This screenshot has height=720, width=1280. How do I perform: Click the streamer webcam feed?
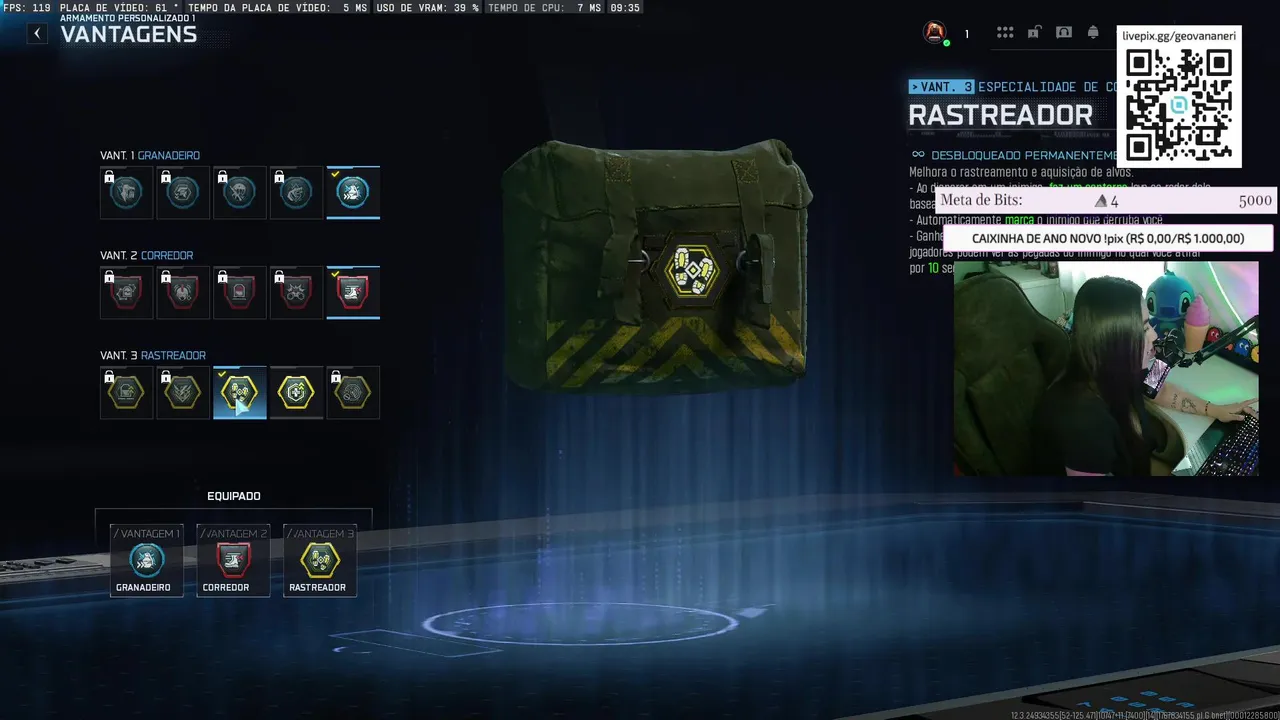coord(1106,369)
